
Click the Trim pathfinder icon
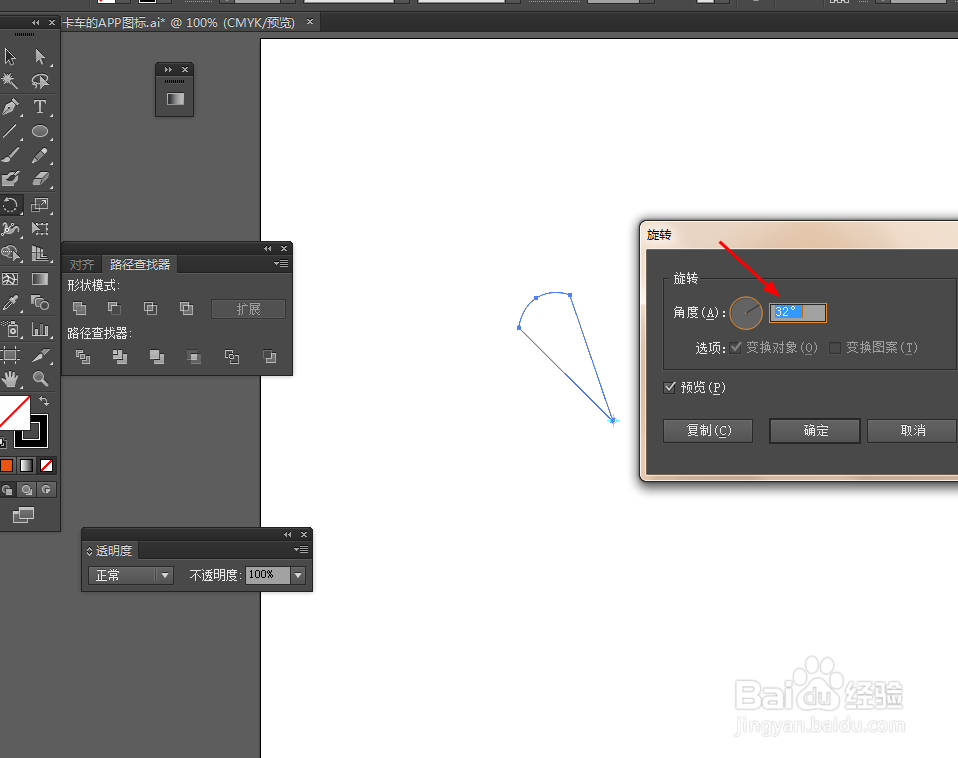[120, 357]
